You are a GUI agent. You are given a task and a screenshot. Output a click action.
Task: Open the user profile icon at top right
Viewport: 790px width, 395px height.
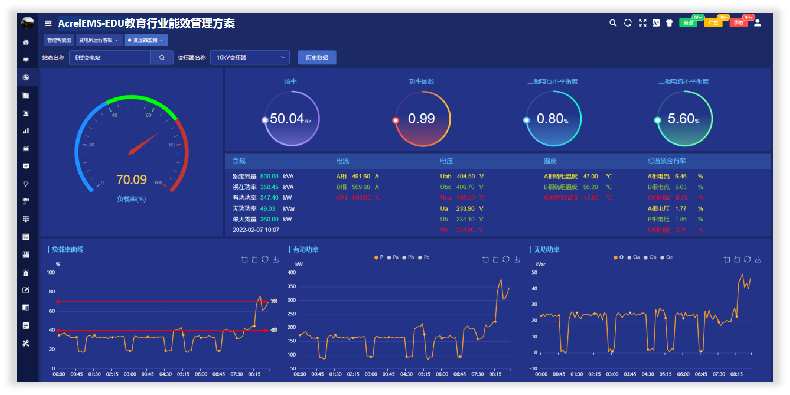coord(757,23)
